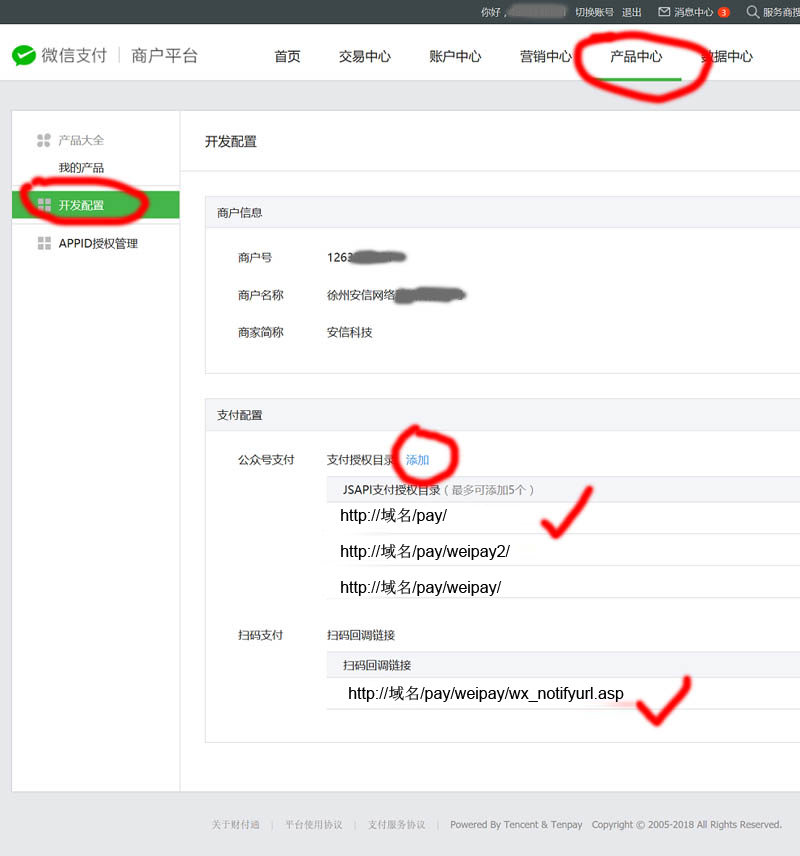Screen dimensions: 800x856
Task: Click the 安信科技 short name value
Action: click(x=349, y=332)
